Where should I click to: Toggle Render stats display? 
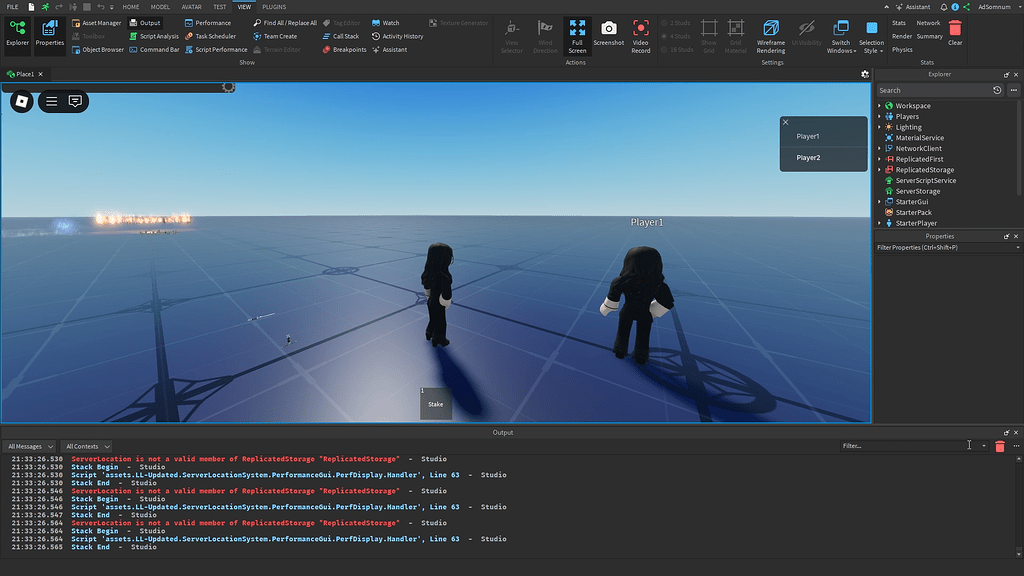click(902, 37)
